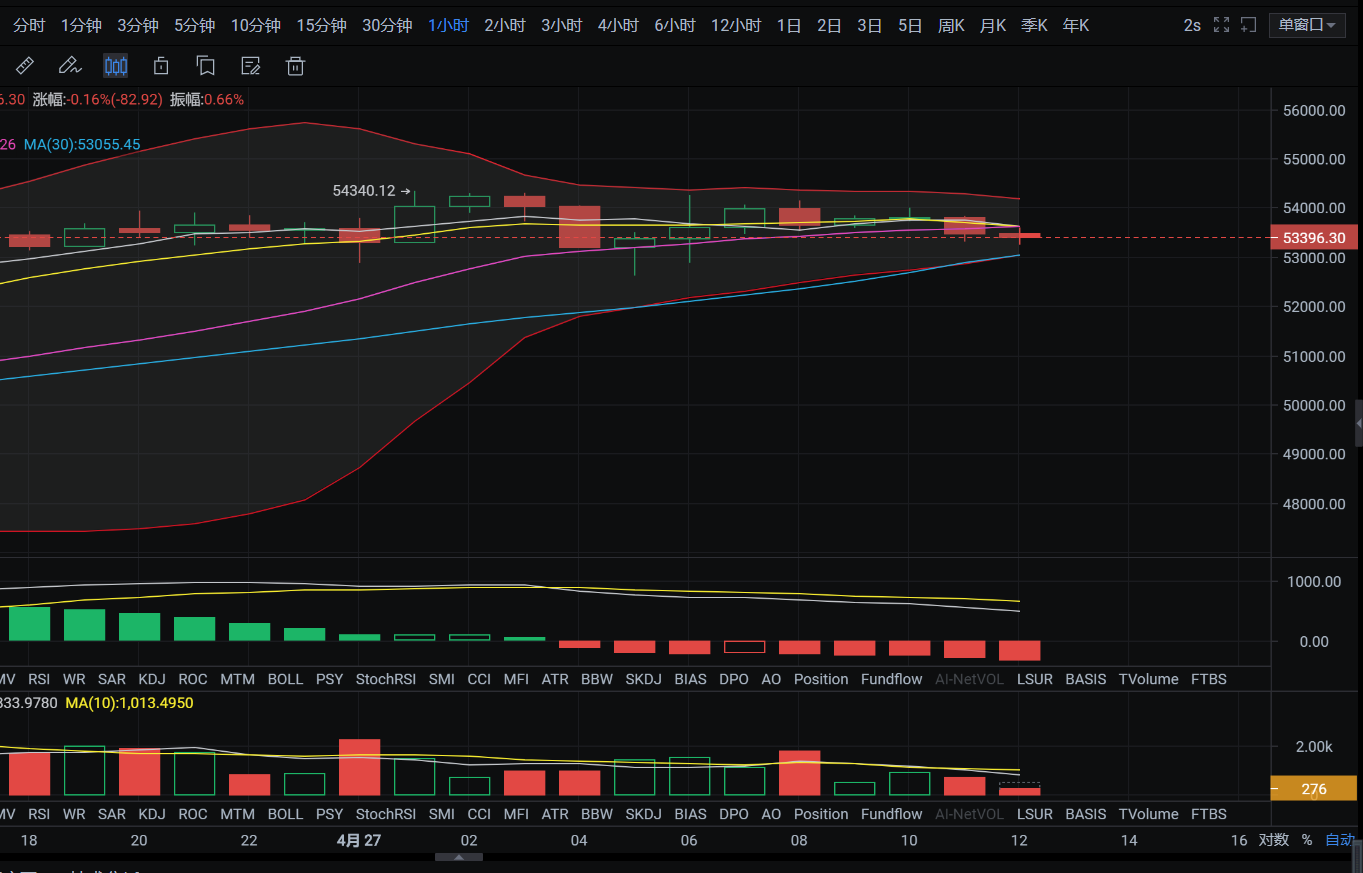Expand the bottom panel with the up arrow

(x=459, y=857)
